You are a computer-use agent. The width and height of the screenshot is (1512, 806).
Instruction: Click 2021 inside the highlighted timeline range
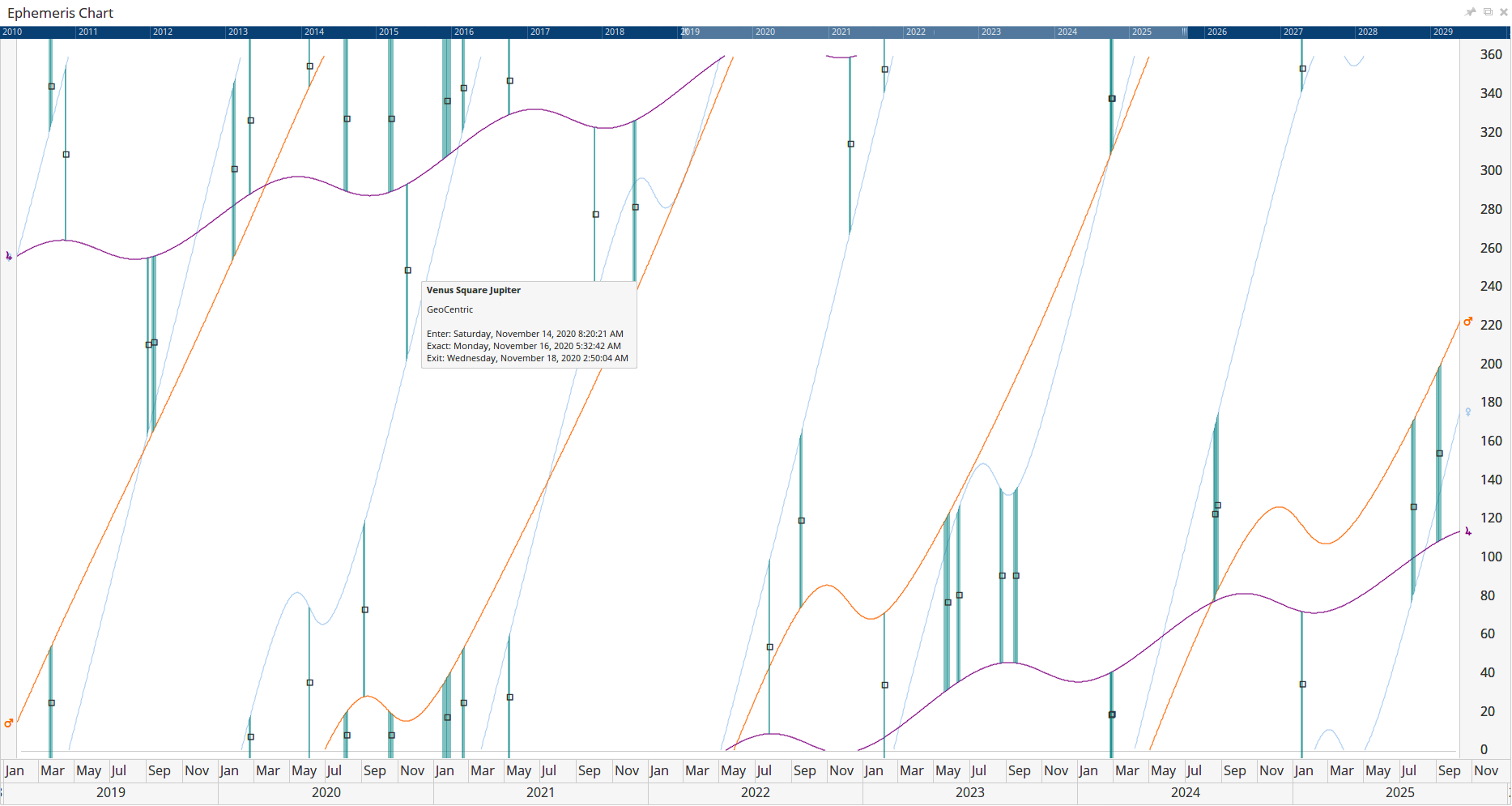(x=841, y=32)
